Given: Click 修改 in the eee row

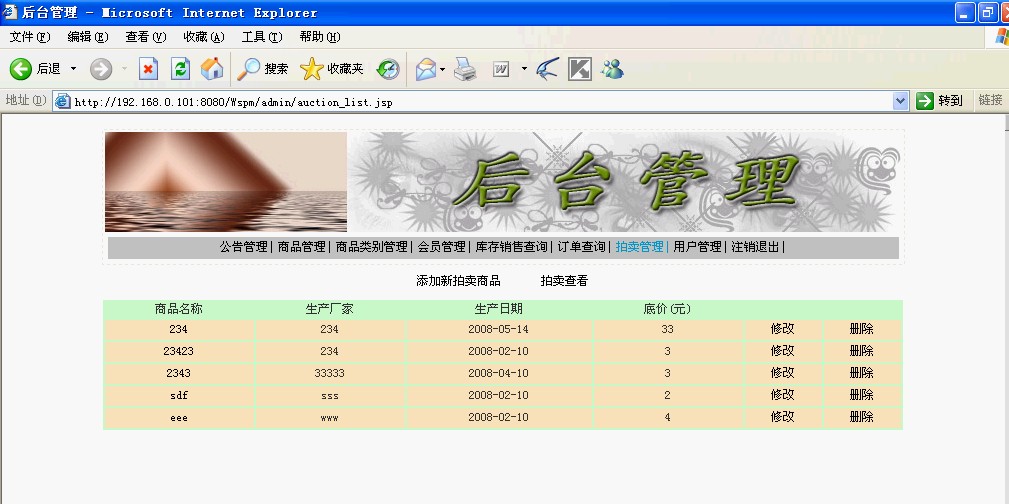Looking at the screenshot, I should 782,416.
